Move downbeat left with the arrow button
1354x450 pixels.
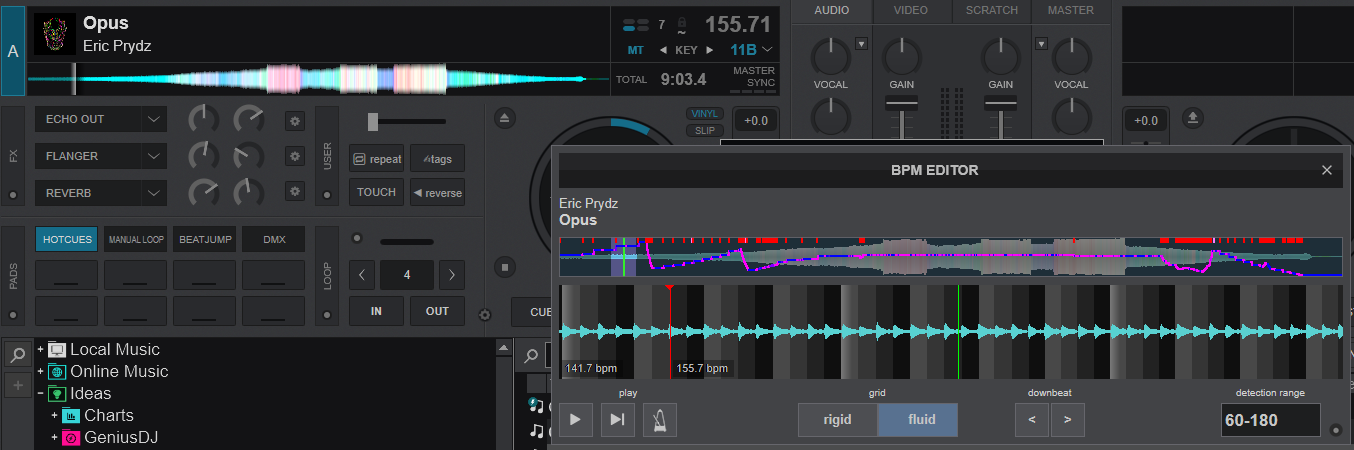pyautogui.click(x=1031, y=420)
